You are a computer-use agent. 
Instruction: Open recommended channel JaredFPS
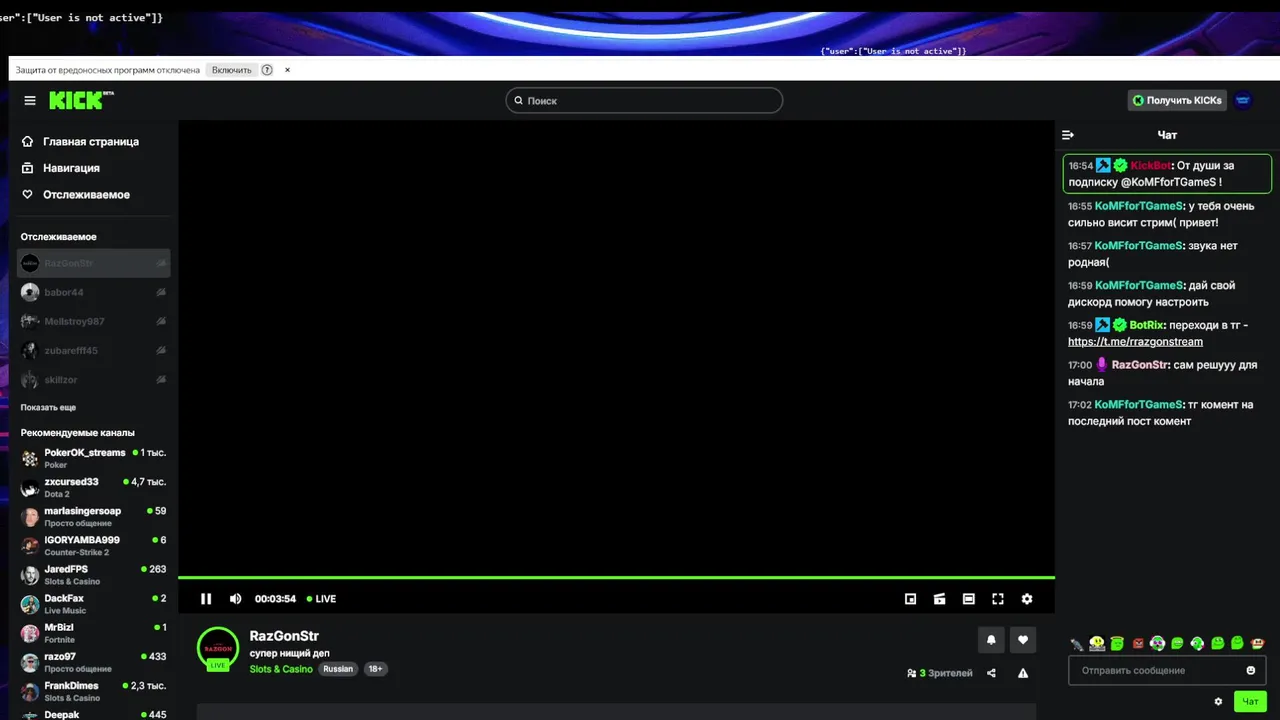[93, 575]
